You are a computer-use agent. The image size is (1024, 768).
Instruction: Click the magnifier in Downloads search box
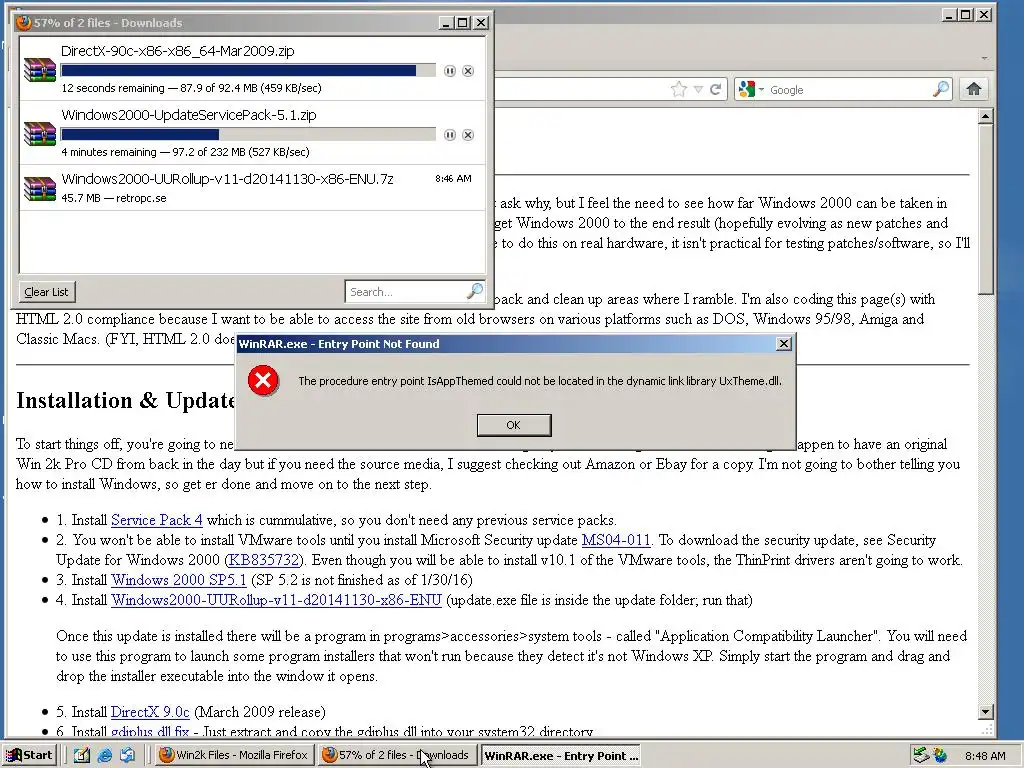(x=475, y=291)
